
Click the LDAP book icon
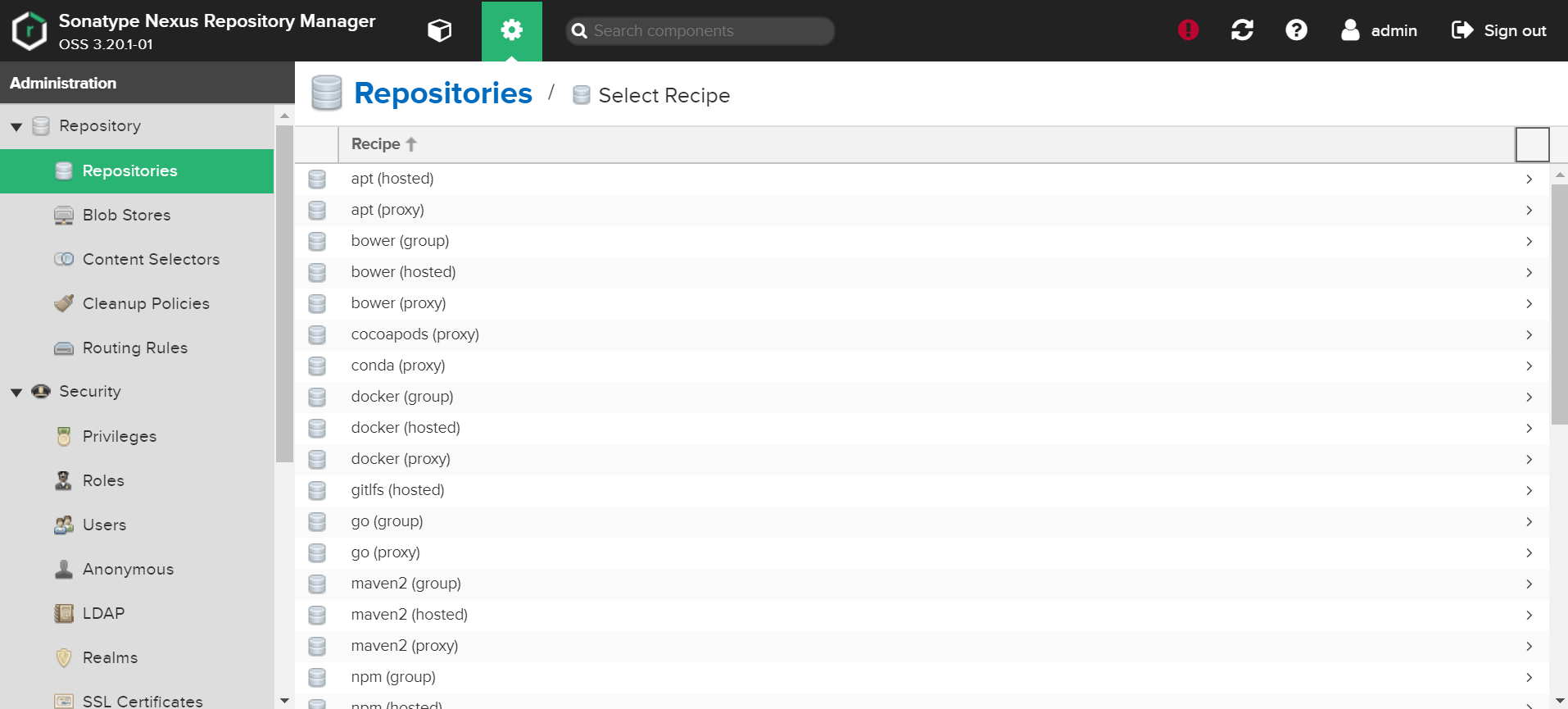64,613
